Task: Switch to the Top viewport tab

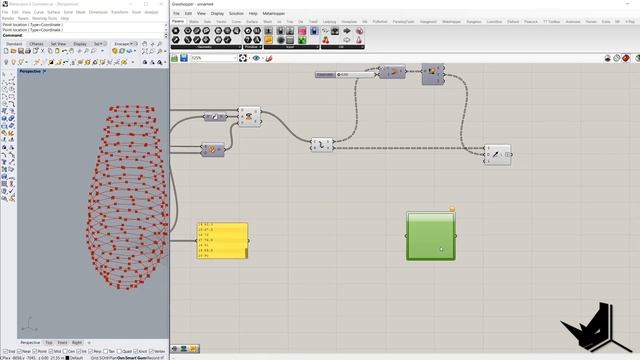Action: 49,342
